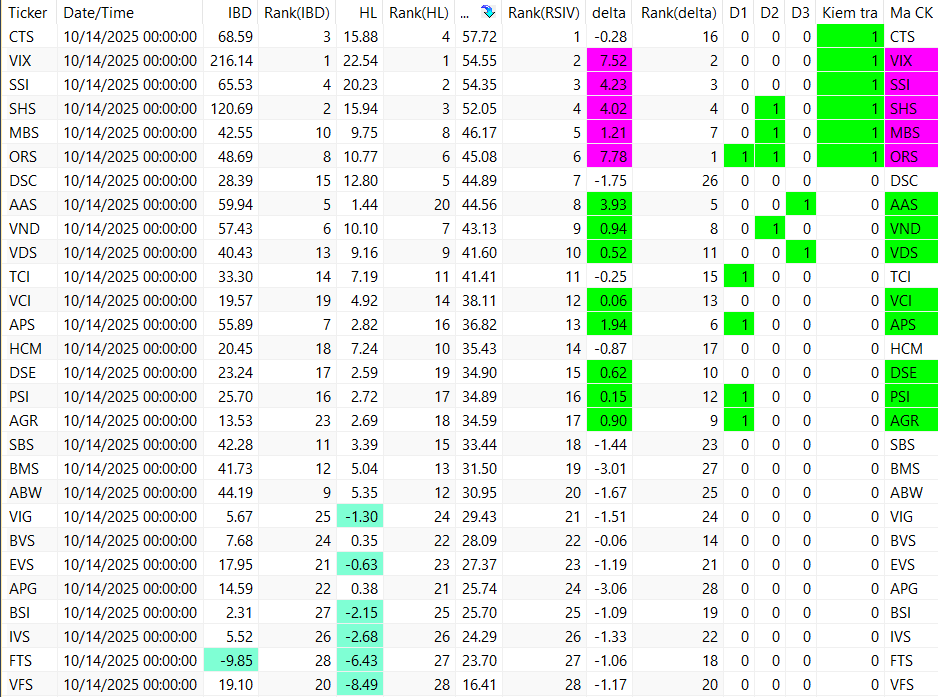Click the Rank(HL) column header
Viewport: 938px width, 697px height.
[419, 13]
